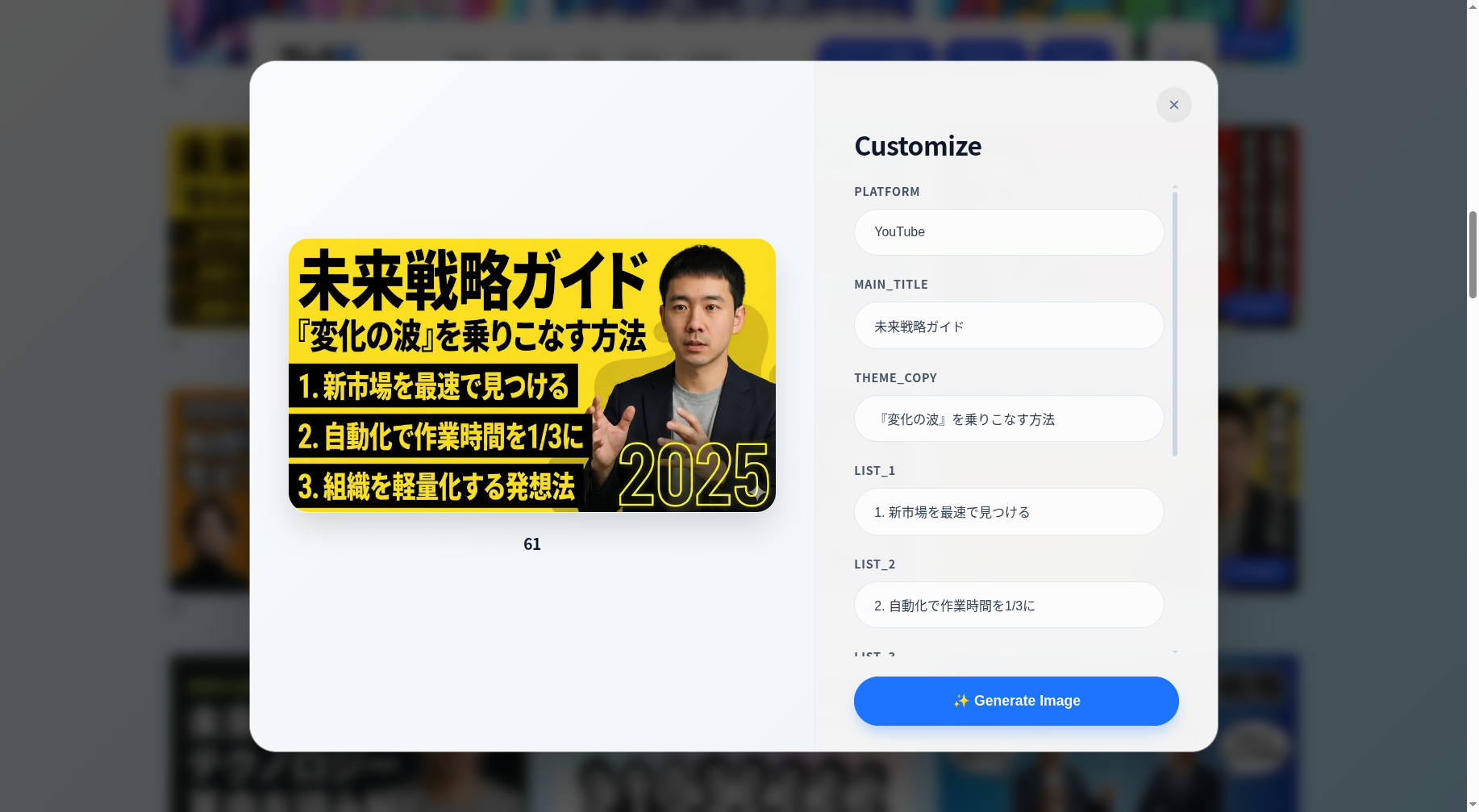Close the Customize dialog with the X
The image size is (1479, 812).
tap(1173, 105)
